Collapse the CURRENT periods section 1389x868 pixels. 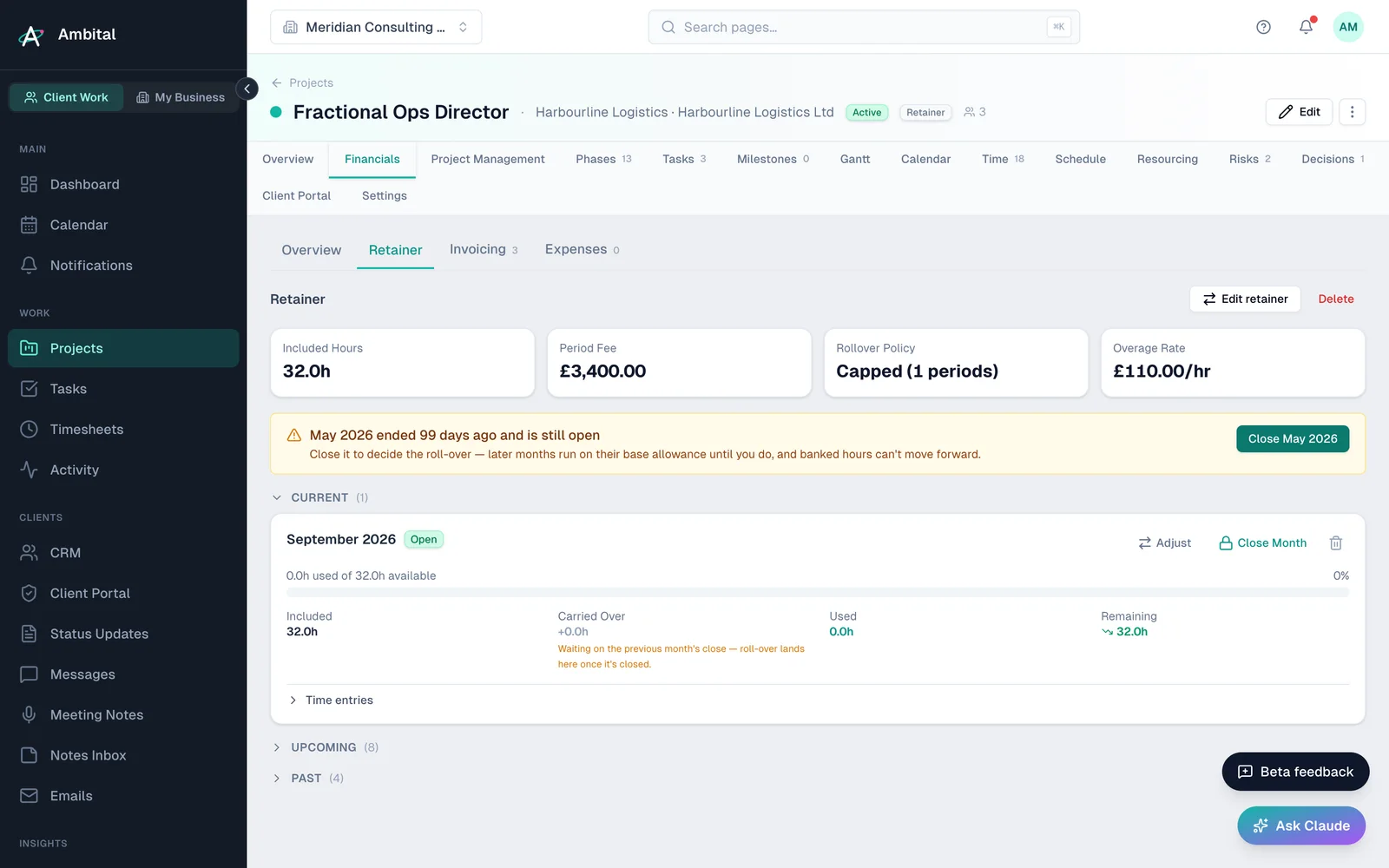319,497
